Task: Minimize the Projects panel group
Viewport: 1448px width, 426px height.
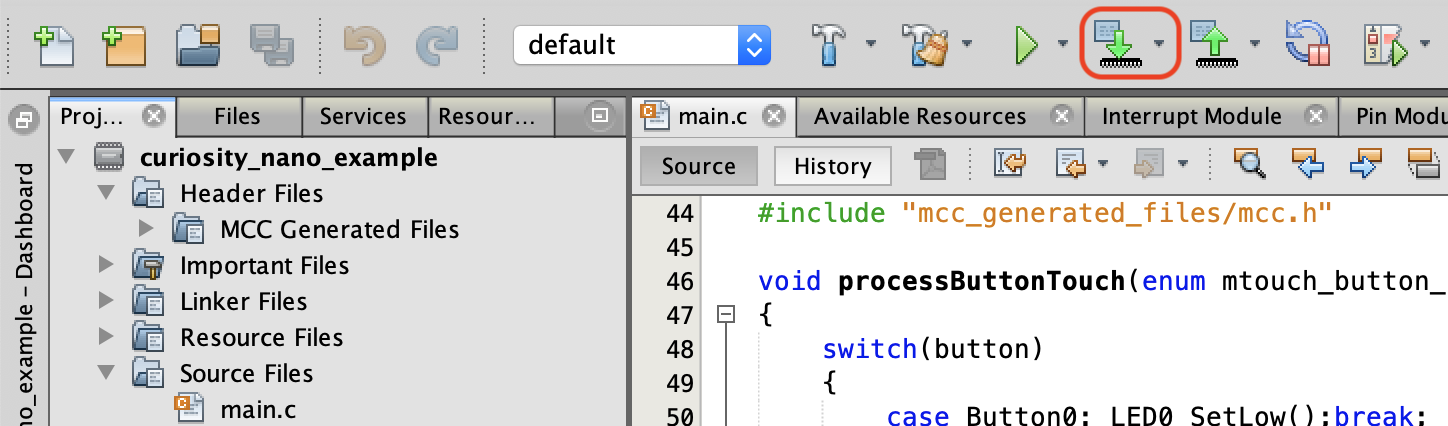Action: pyautogui.click(x=599, y=116)
